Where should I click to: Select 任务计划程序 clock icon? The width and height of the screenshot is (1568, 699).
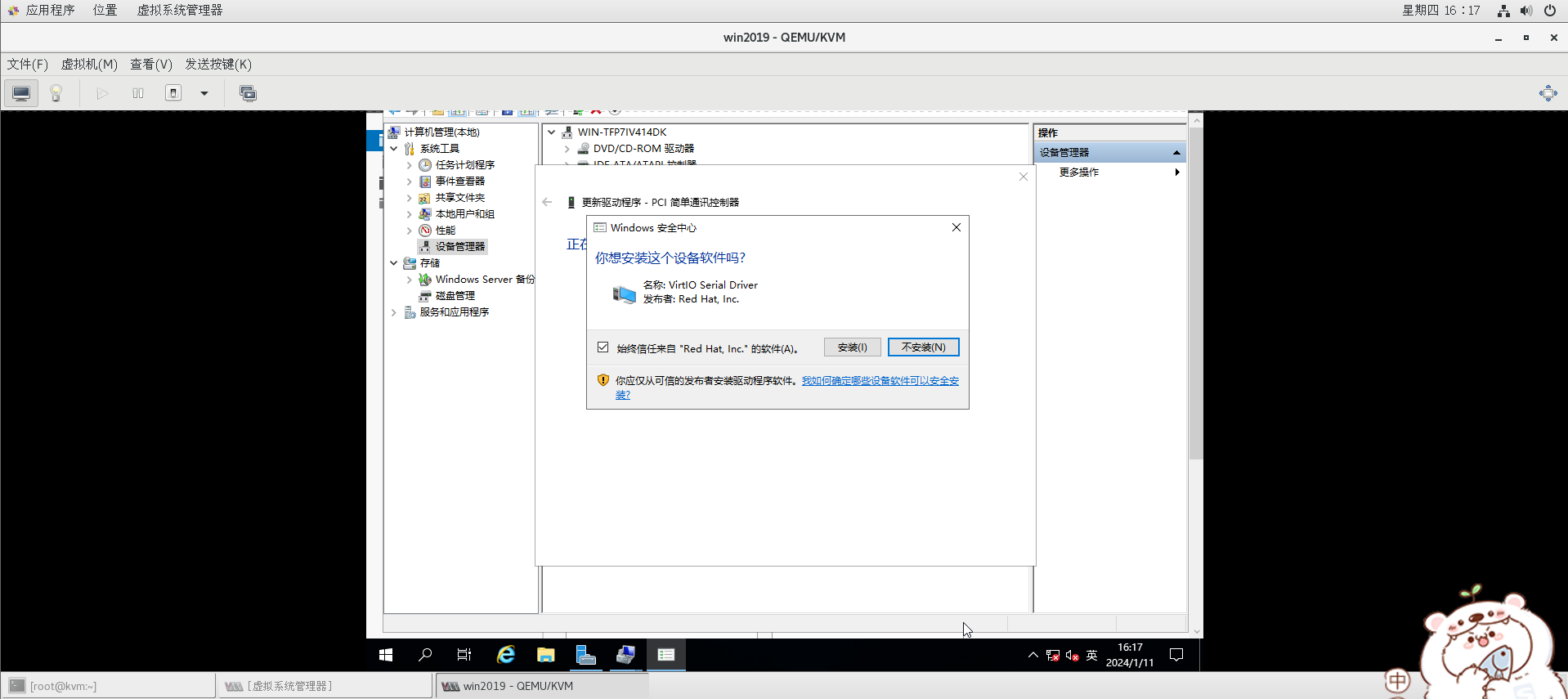(425, 165)
